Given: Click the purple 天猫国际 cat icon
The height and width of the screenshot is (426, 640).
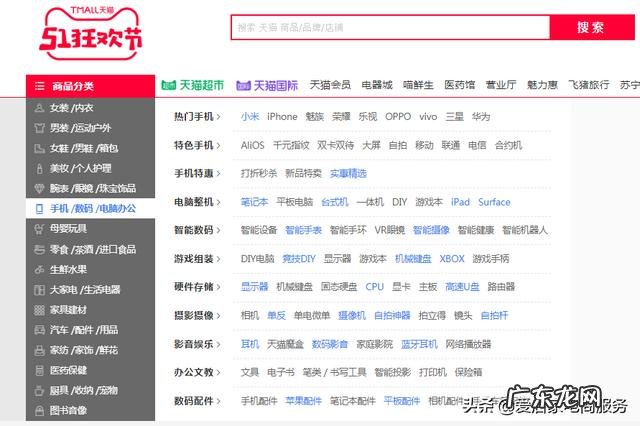Looking at the screenshot, I should point(243,85).
